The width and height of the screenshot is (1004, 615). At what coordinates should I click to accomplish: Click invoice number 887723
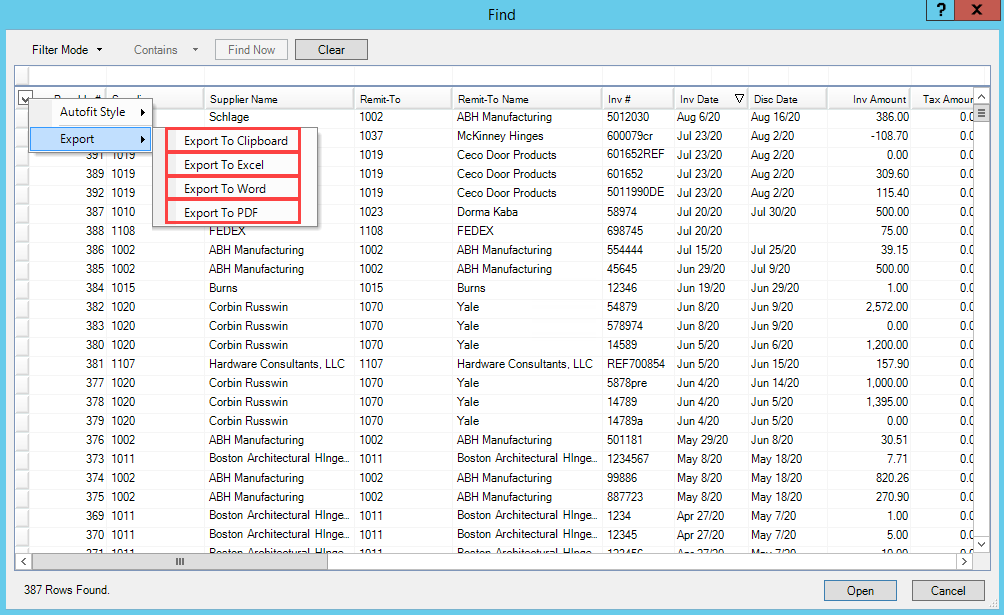coord(623,496)
